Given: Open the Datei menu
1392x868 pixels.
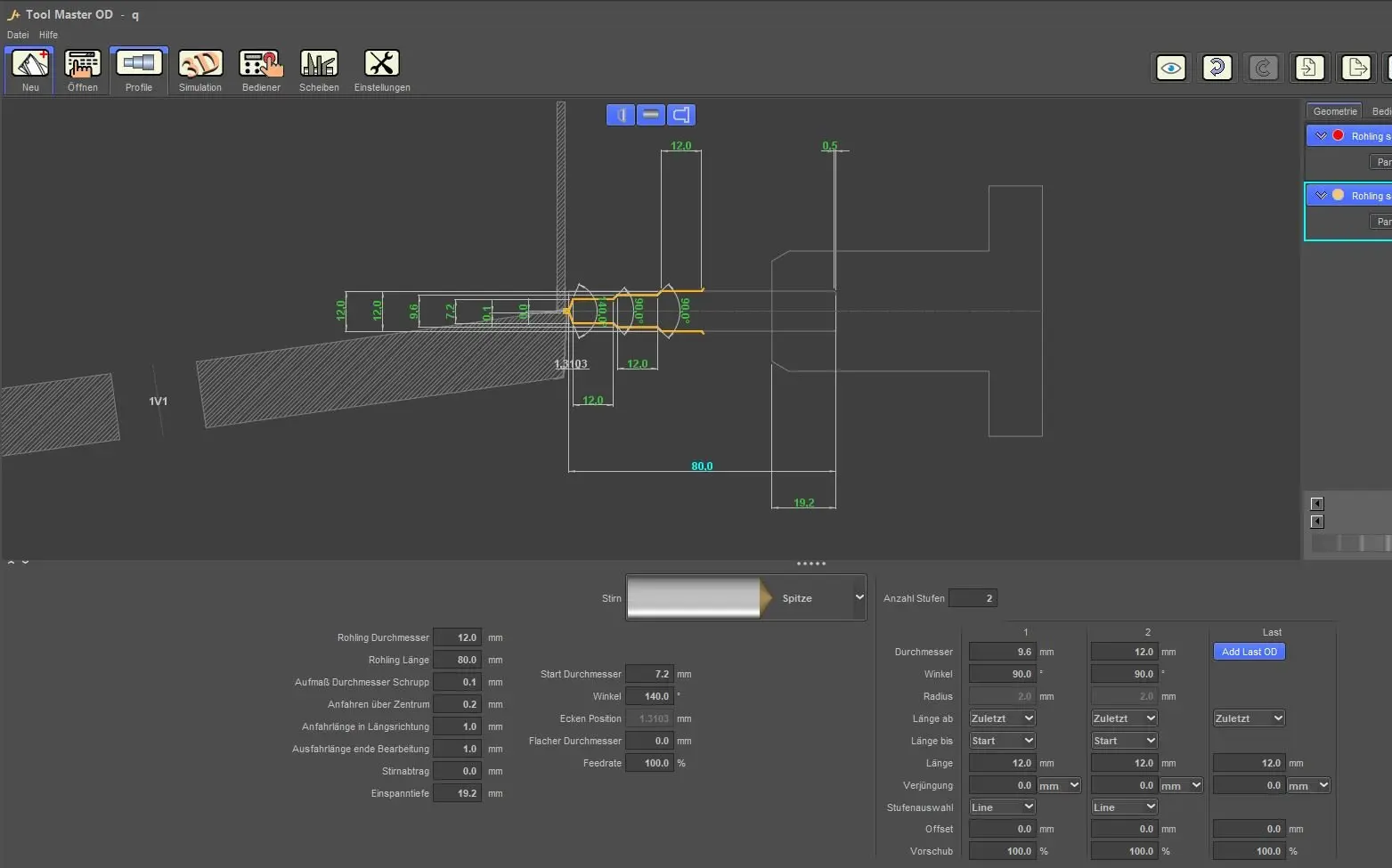Looking at the screenshot, I should point(18,35).
